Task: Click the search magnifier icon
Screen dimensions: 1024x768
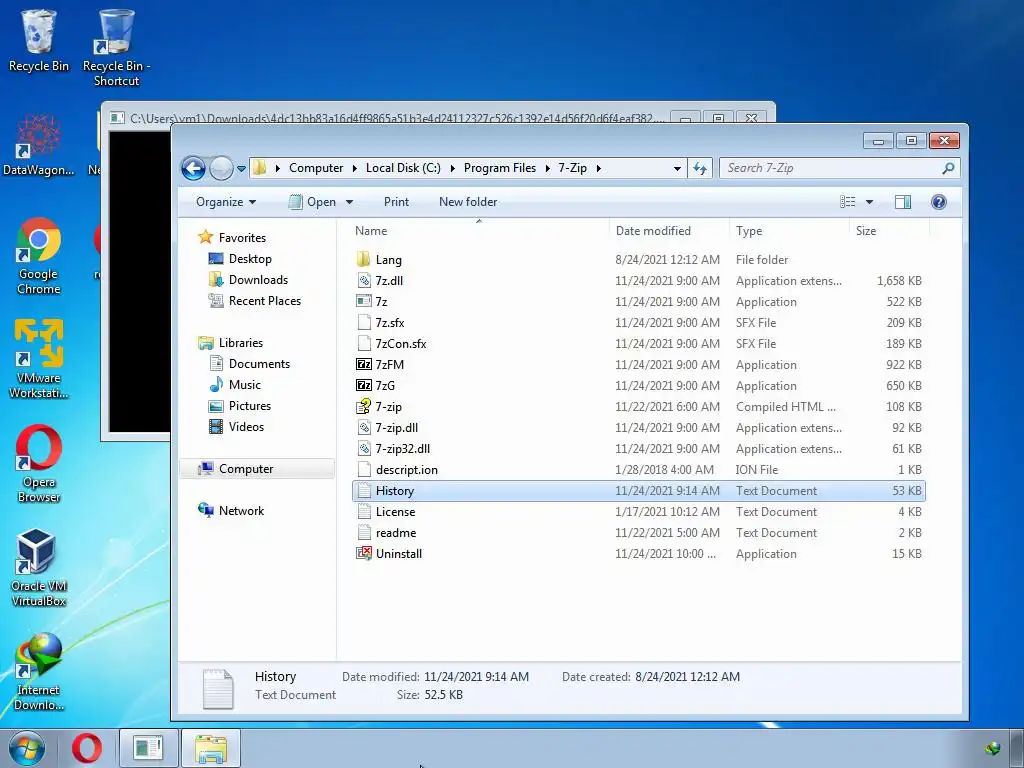Action: pyautogui.click(x=948, y=168)
